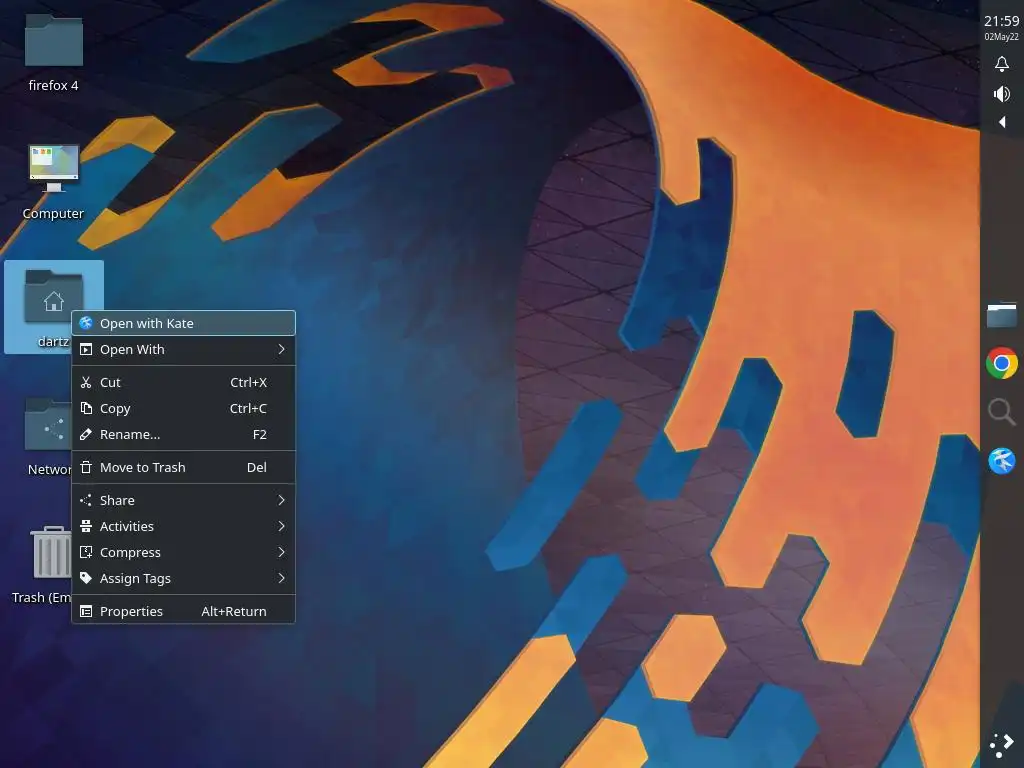Open the Compress submenu
This screenshot has height=768, width=1024.
pyautogui.click(x=184, y=552)
